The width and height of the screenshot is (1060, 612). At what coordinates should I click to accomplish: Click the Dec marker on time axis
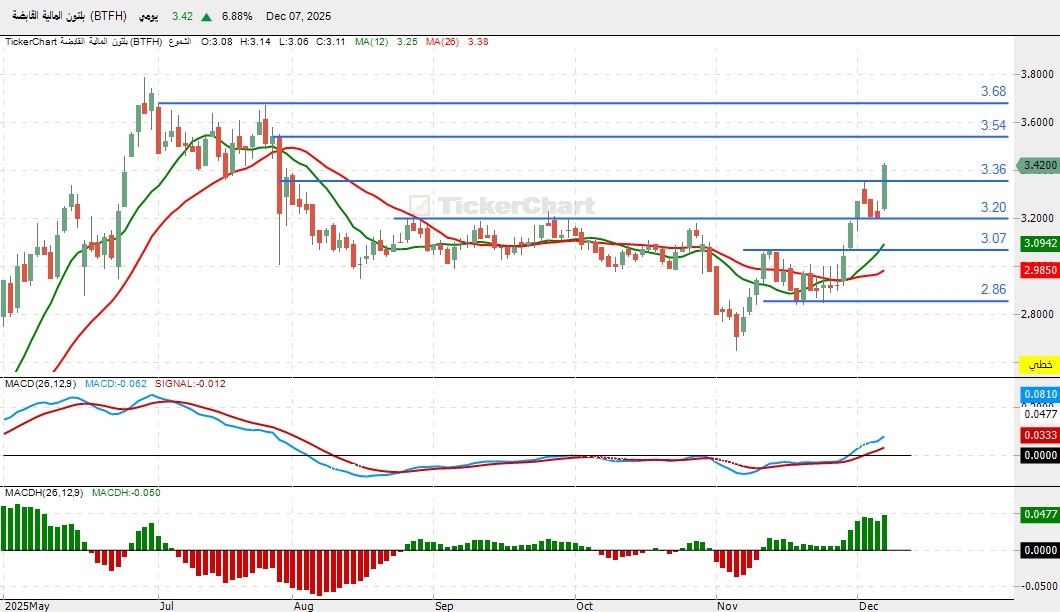pos(868,605)
